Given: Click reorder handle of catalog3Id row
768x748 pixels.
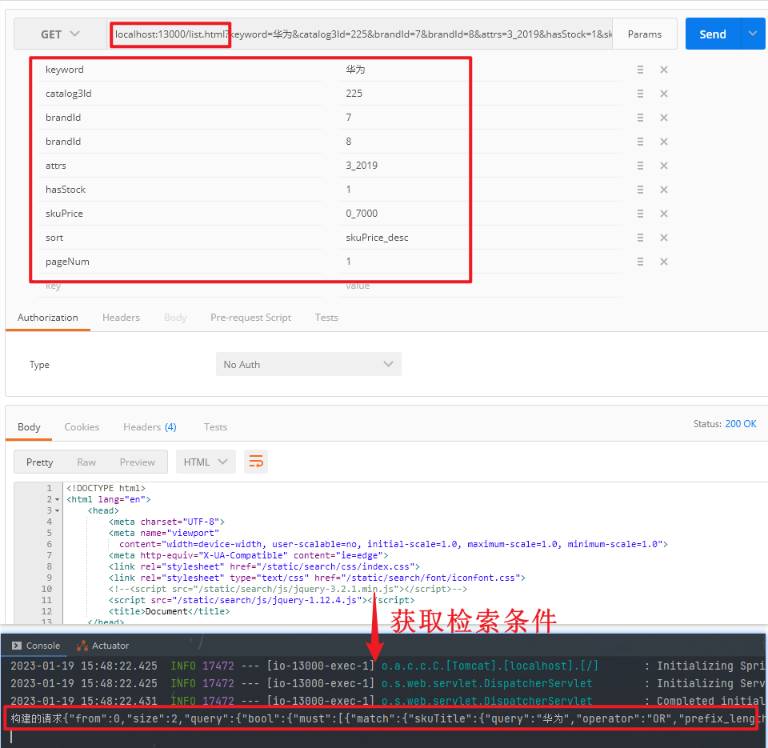Looking at the screenshot, I should pos(640,94).
